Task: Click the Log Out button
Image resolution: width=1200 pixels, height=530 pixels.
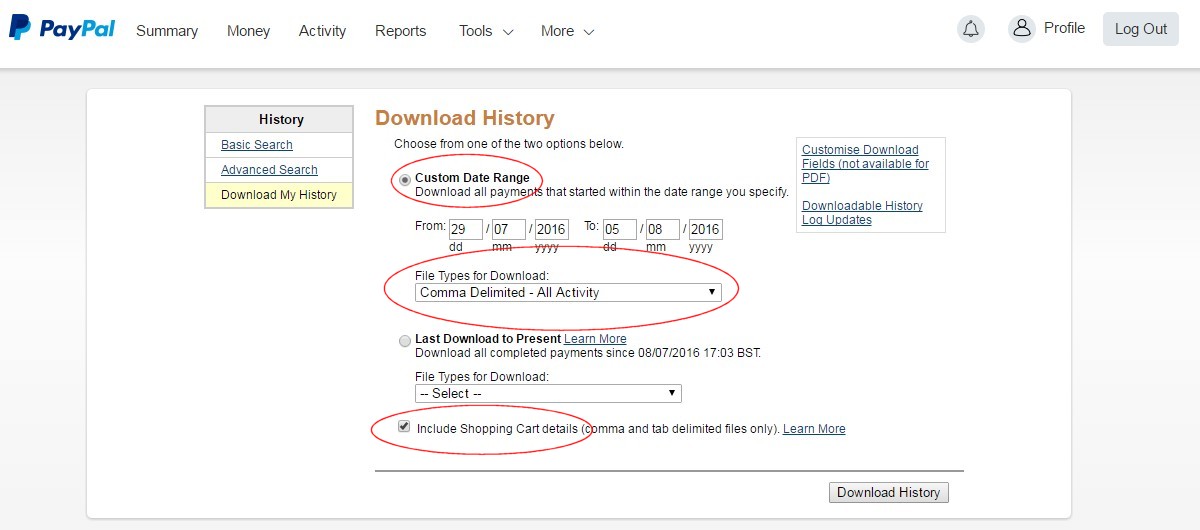Action: point(1141,29)
